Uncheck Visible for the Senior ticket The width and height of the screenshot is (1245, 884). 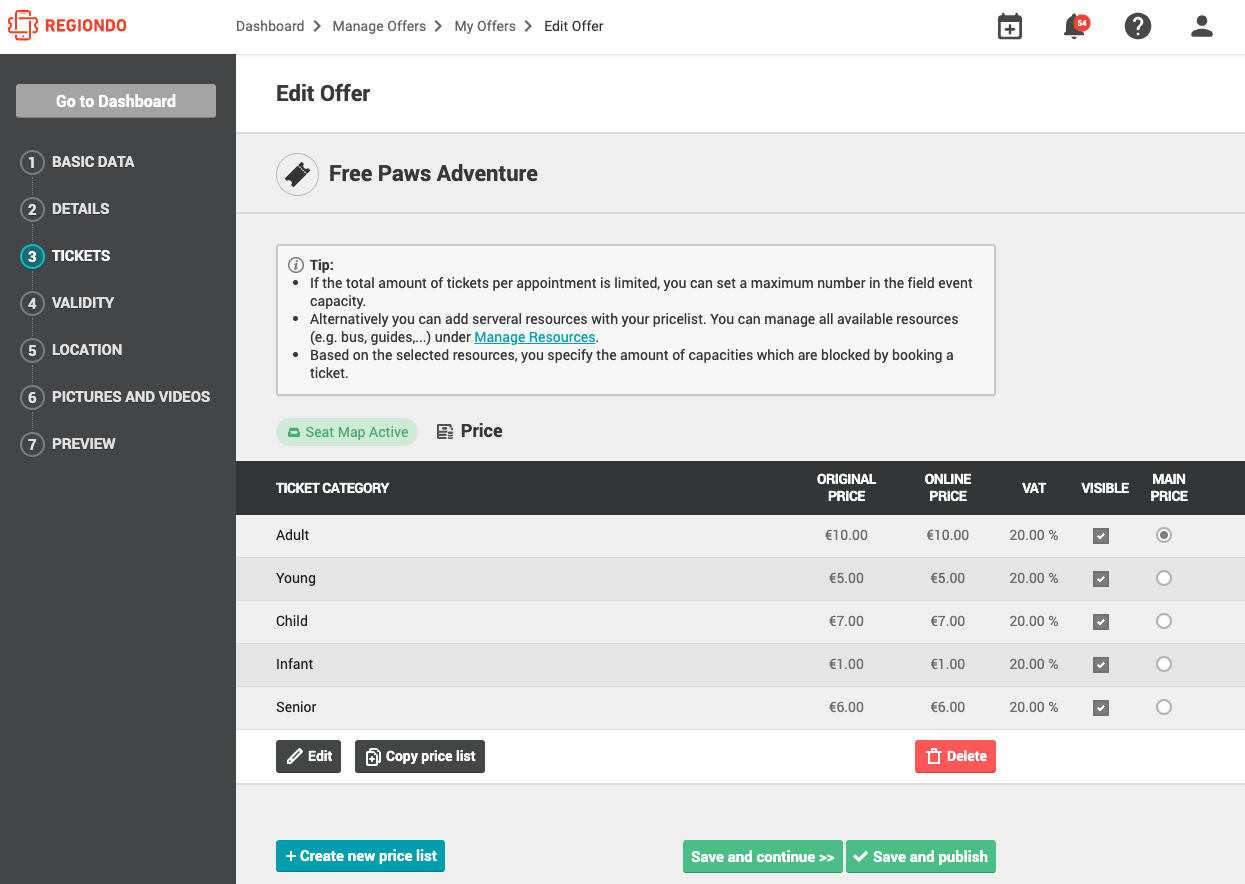click(x=1101, y=708)
